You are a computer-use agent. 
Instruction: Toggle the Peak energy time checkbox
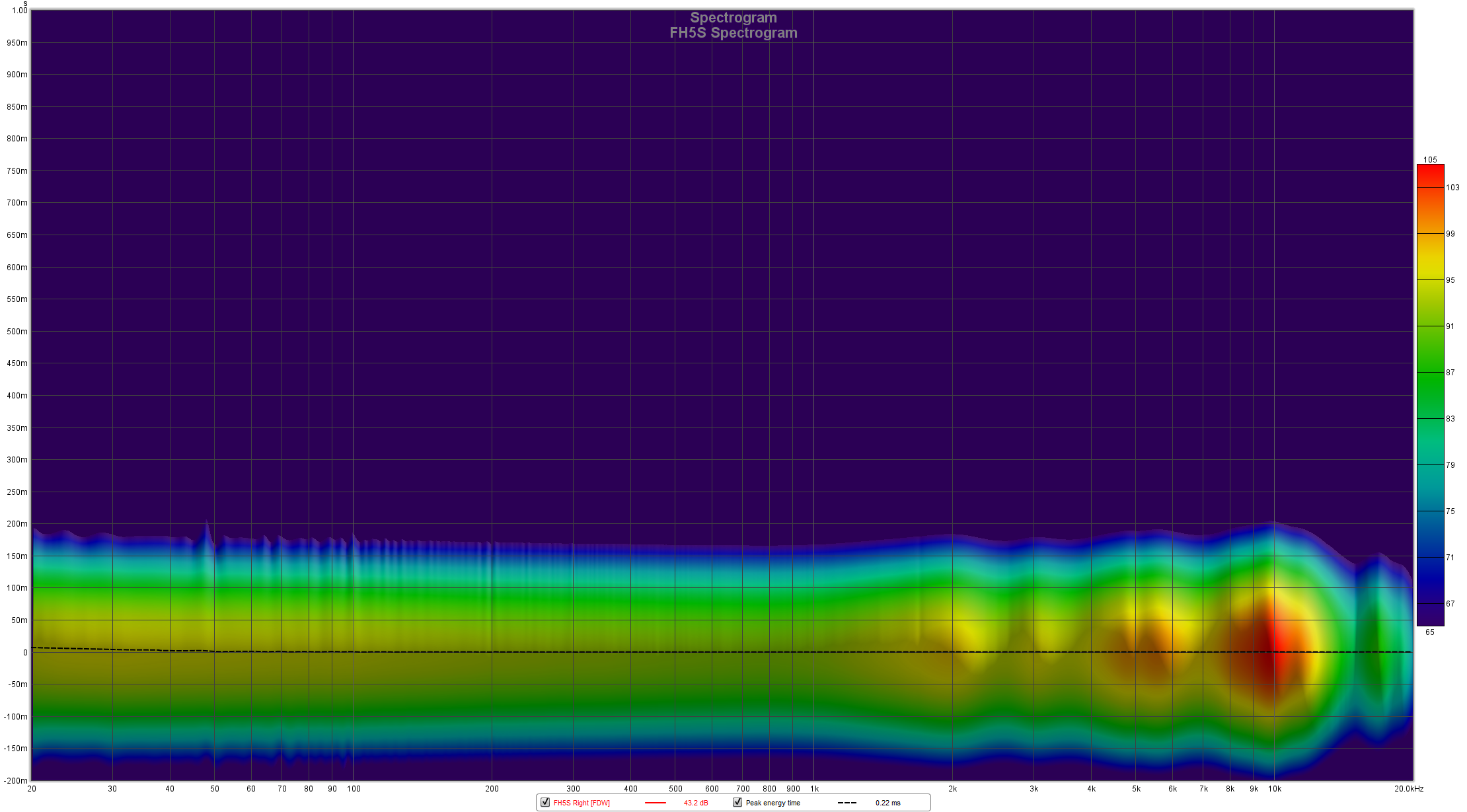click(737, 802)
